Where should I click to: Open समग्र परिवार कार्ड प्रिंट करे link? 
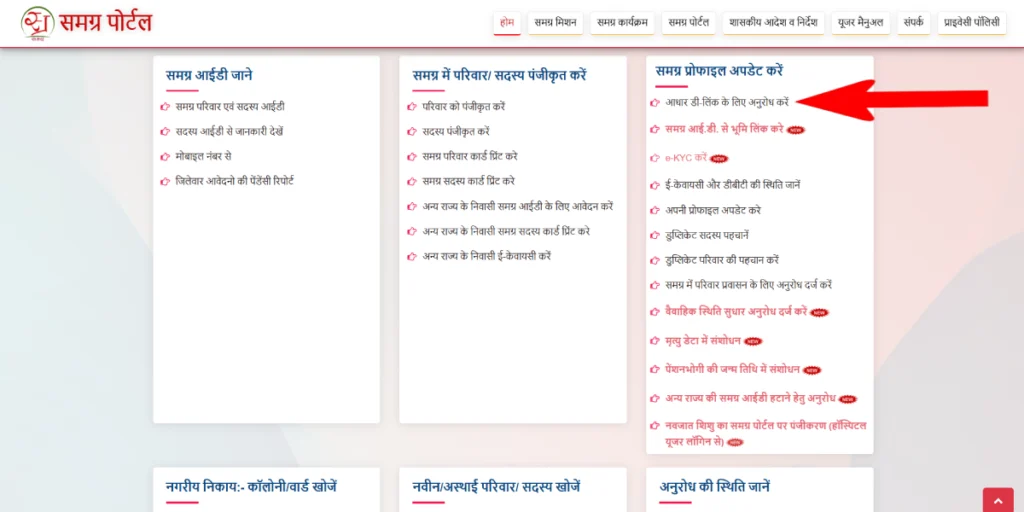pyautogui.click(x=469, y=157)
